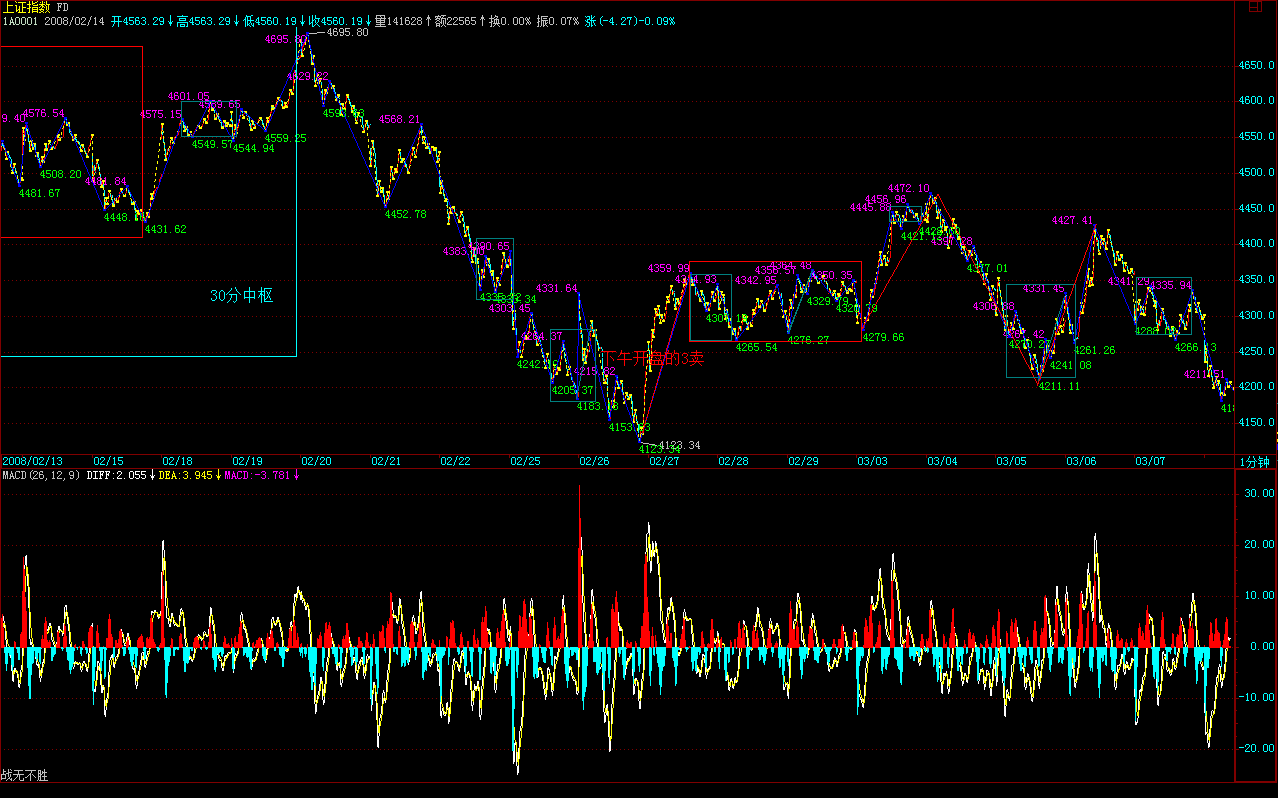Click the 4695.80 peak price label
This screenshot has width=1278, height=798.
click(347, 32)
